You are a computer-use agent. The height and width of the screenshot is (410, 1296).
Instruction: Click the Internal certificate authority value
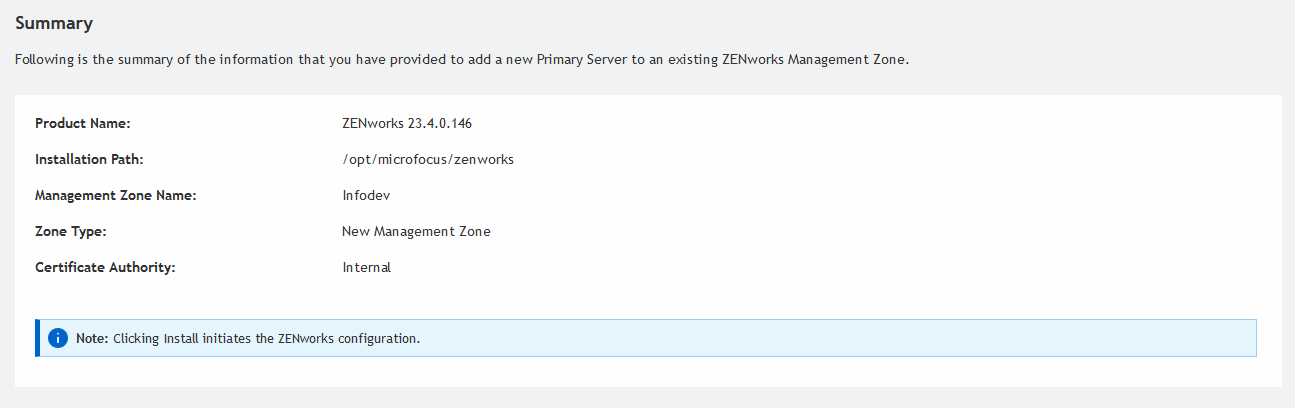(366, 267)
